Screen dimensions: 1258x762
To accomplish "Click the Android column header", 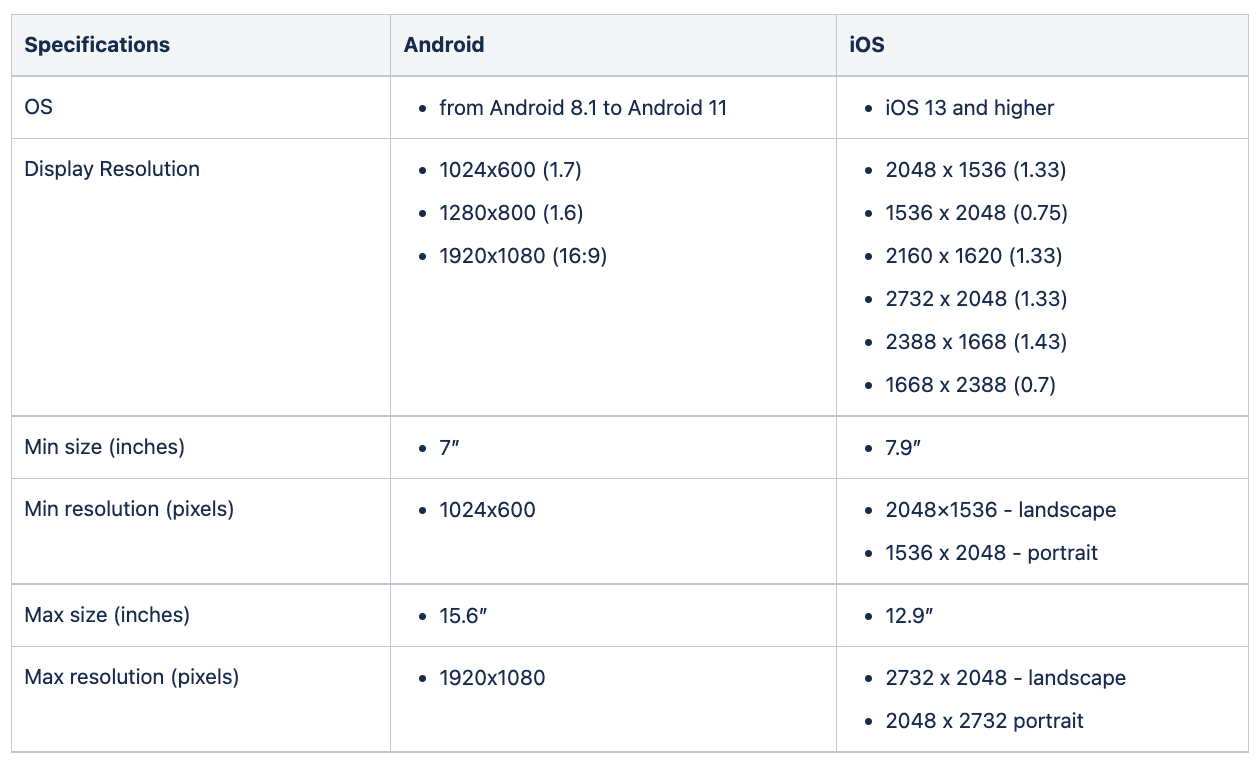I will click(444, 45).
